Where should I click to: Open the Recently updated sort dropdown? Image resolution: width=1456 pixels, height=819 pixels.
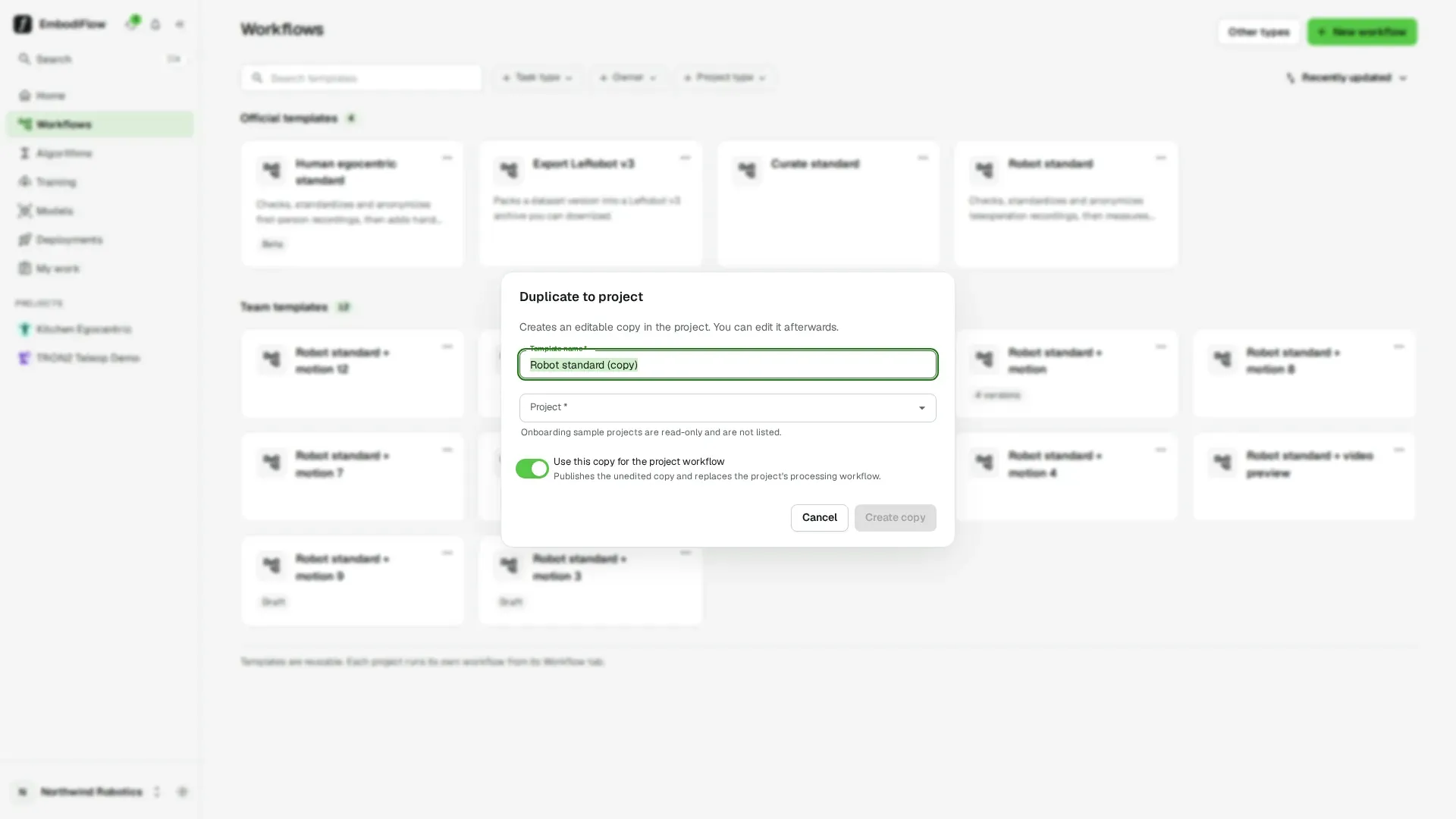point(1347,78)
